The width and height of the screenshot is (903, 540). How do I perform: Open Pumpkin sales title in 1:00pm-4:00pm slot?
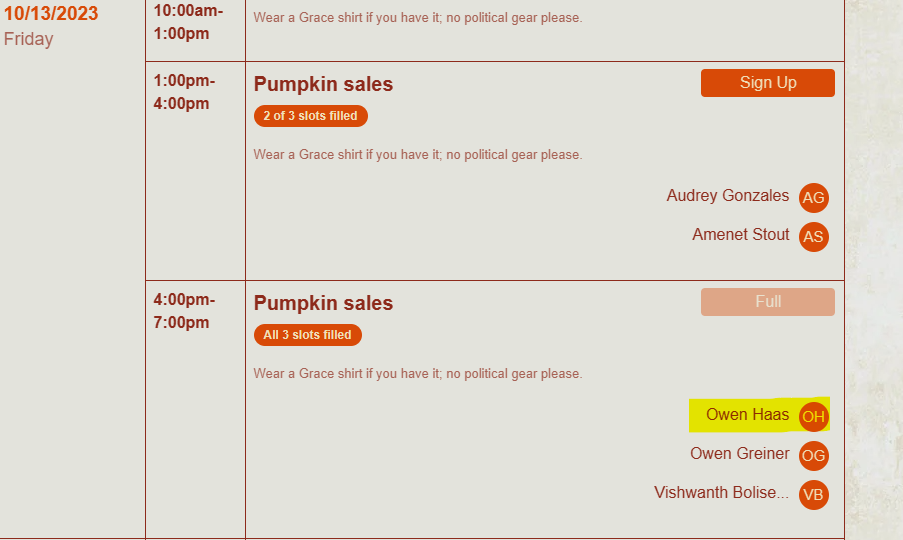(323, 85)
